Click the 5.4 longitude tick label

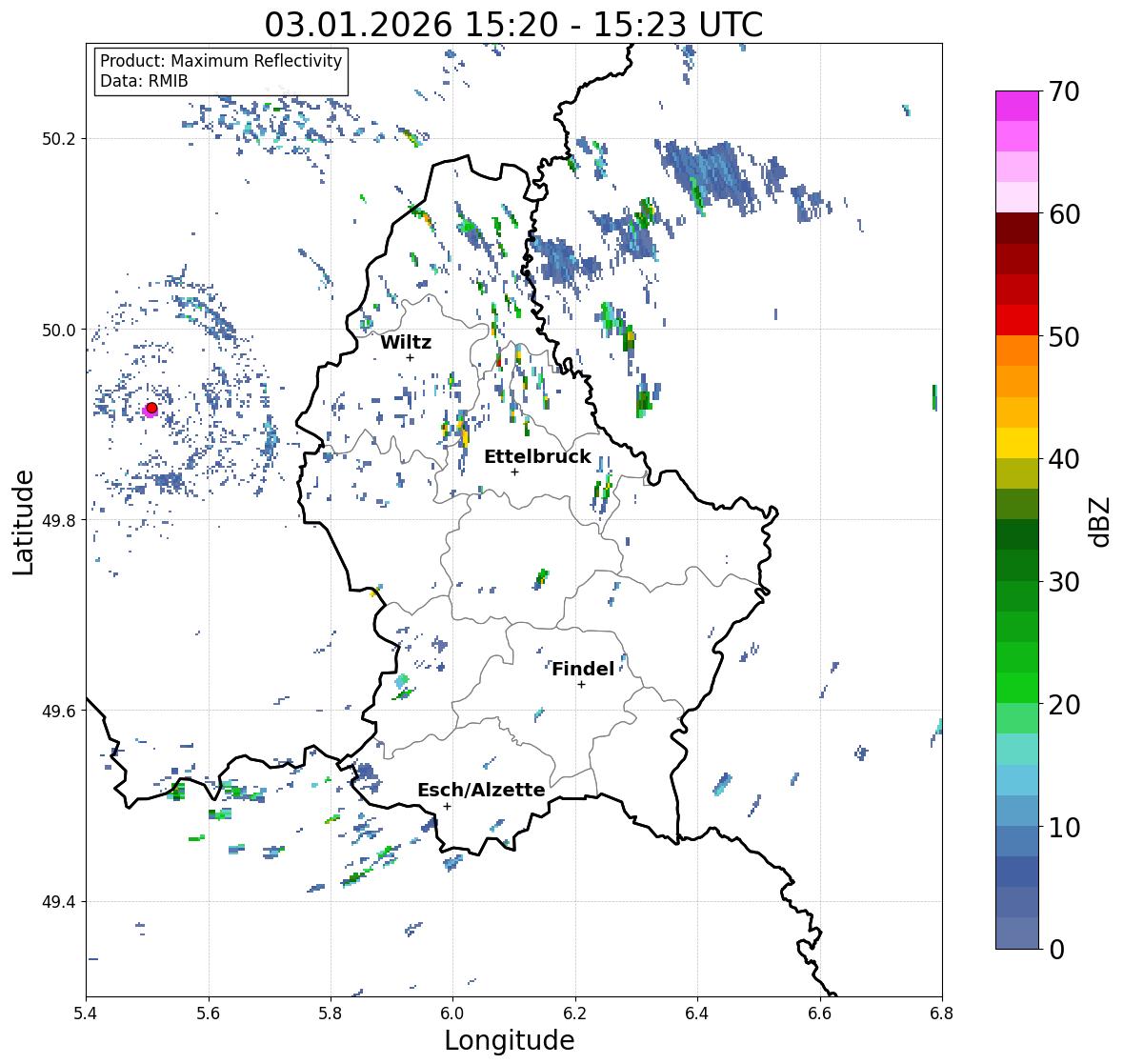[86, 1014]
